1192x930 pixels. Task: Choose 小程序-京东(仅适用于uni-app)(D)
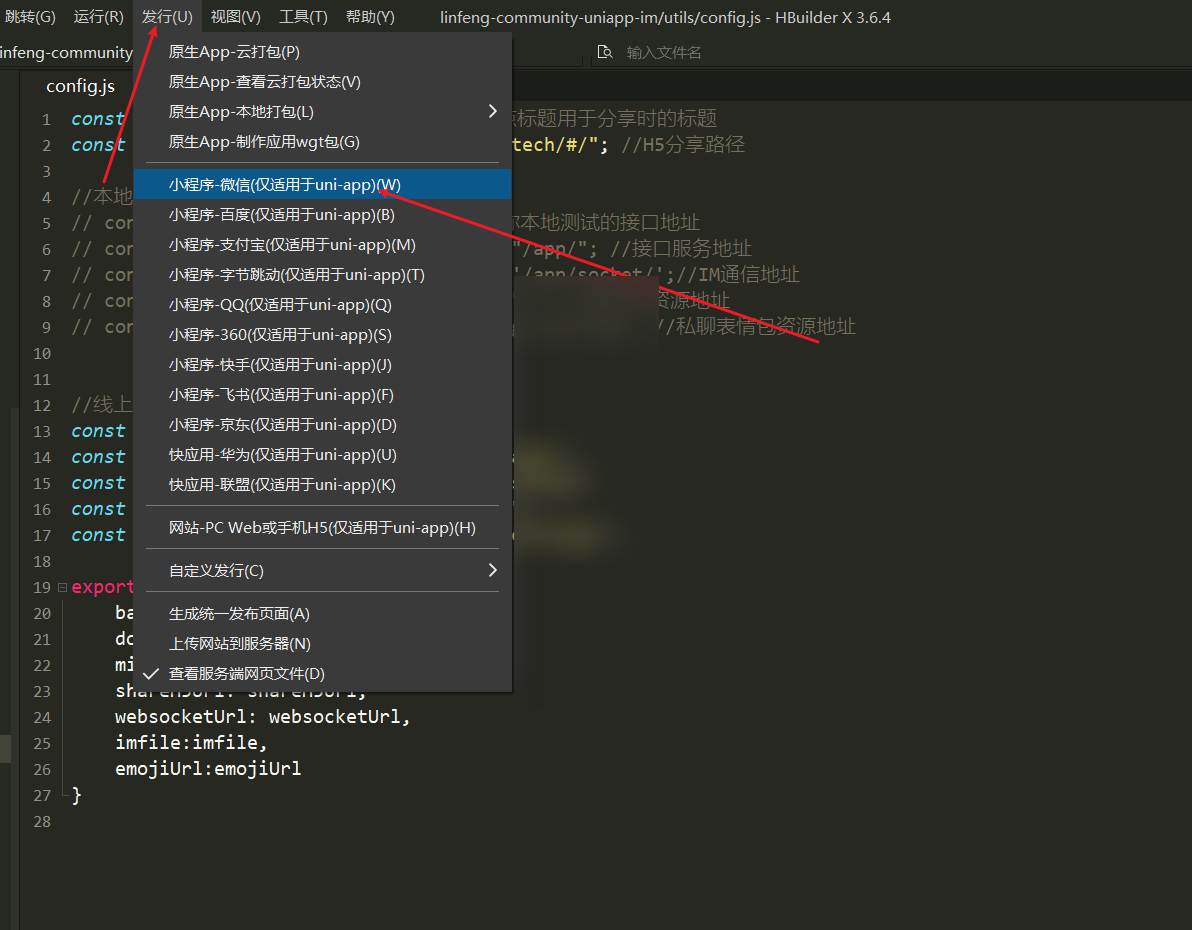322,424
